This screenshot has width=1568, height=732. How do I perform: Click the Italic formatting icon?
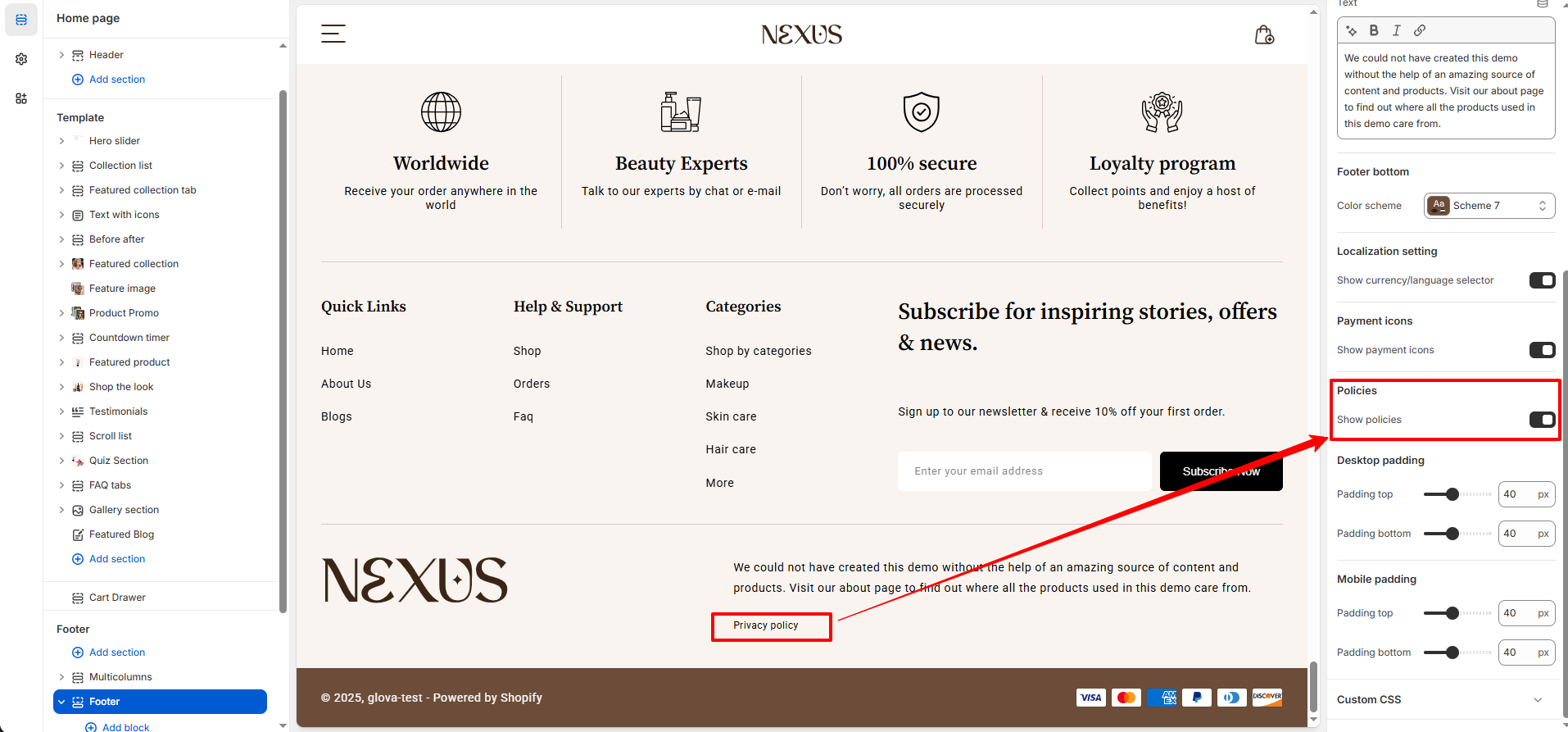tap(1397, 30)
